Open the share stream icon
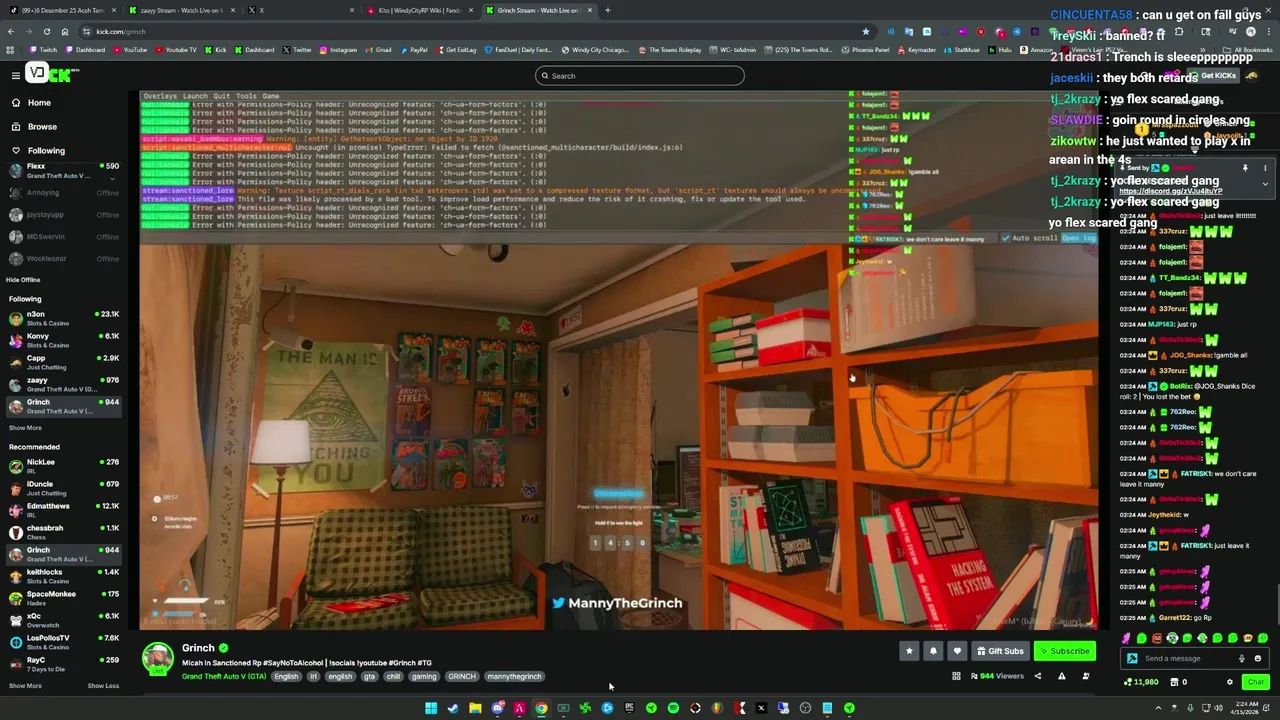Screen dimensions: 1280x720 tap(1037, 676)
